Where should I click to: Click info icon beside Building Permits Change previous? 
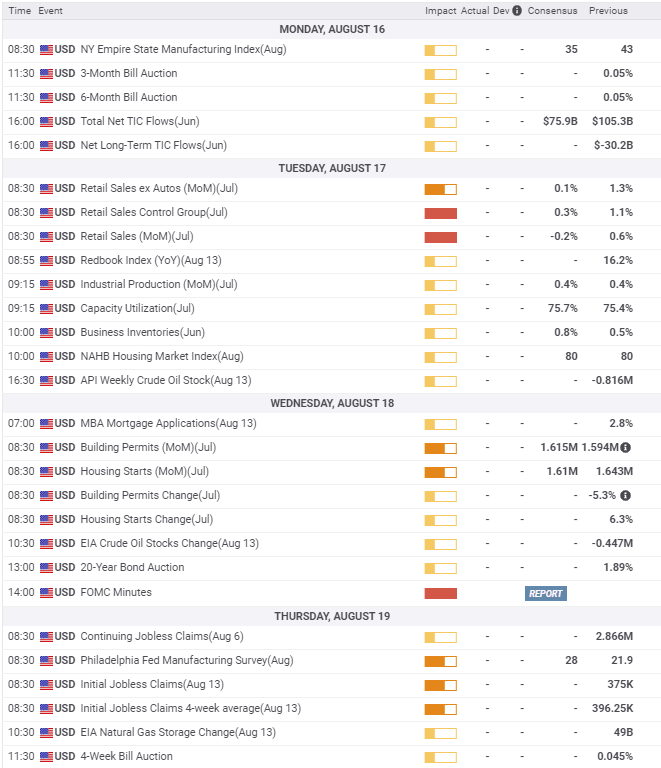[625, 495]
